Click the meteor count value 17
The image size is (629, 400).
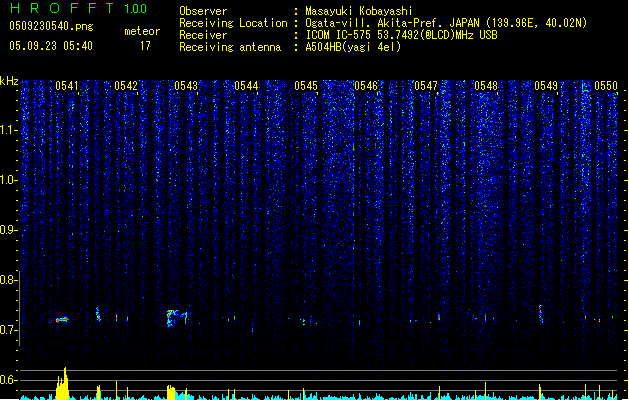(145, 46)
